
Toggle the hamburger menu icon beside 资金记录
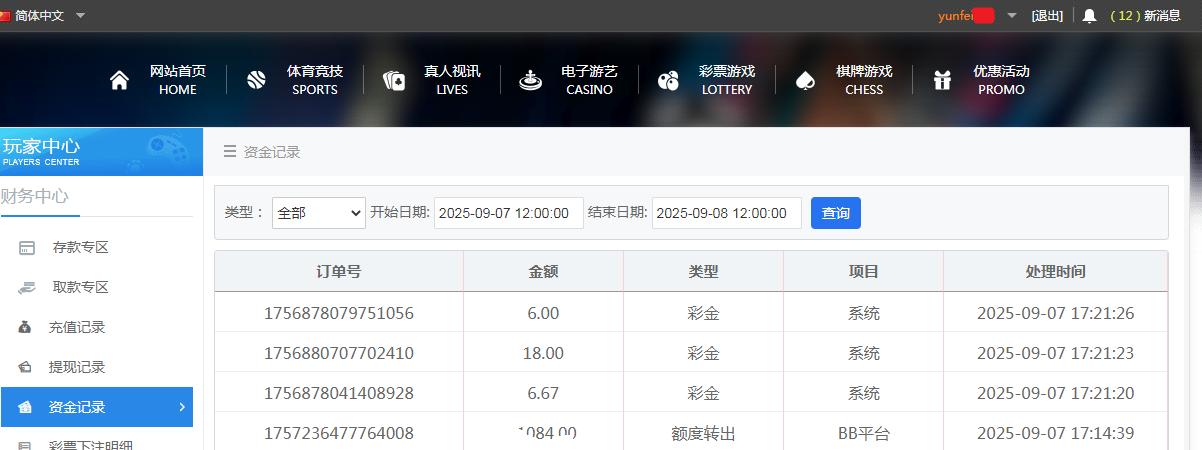(x=230, y=152)
